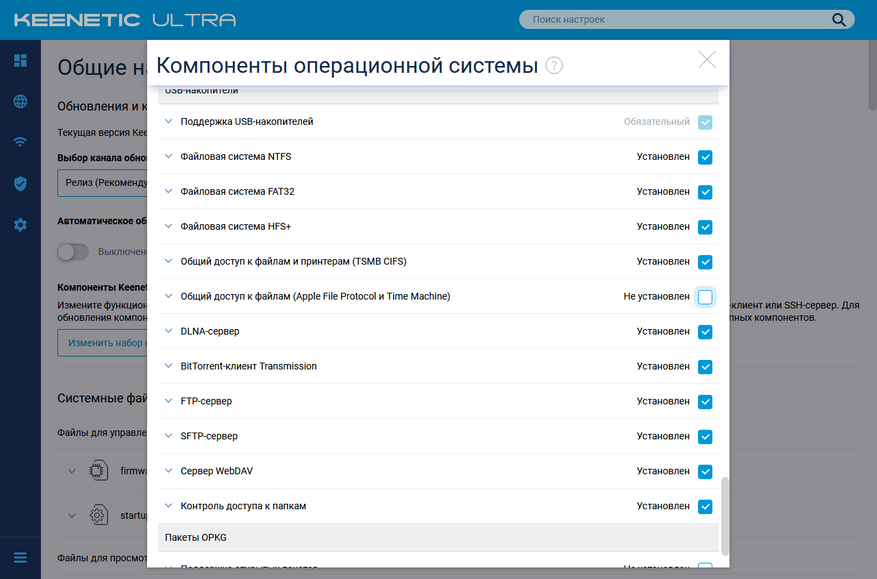Click the Установлен status for FTP-сервер

point(663,402)
